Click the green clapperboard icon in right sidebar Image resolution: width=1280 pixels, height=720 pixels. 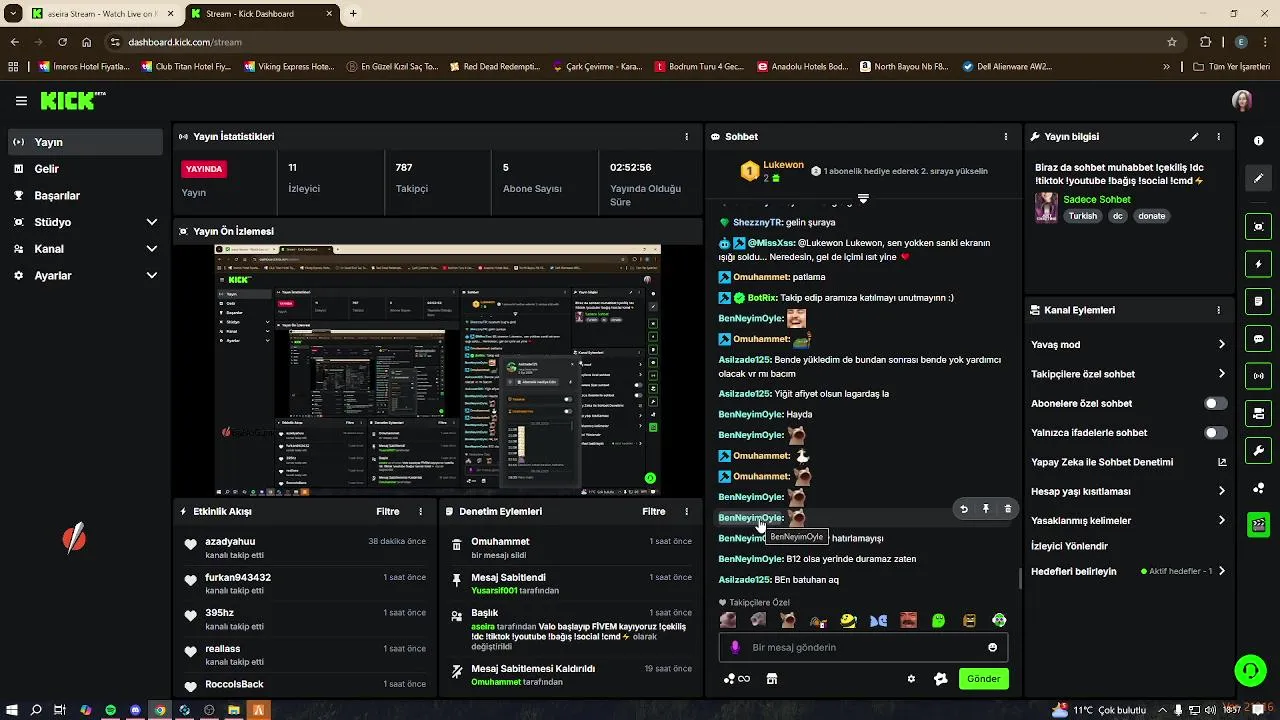pos(1258,524)
